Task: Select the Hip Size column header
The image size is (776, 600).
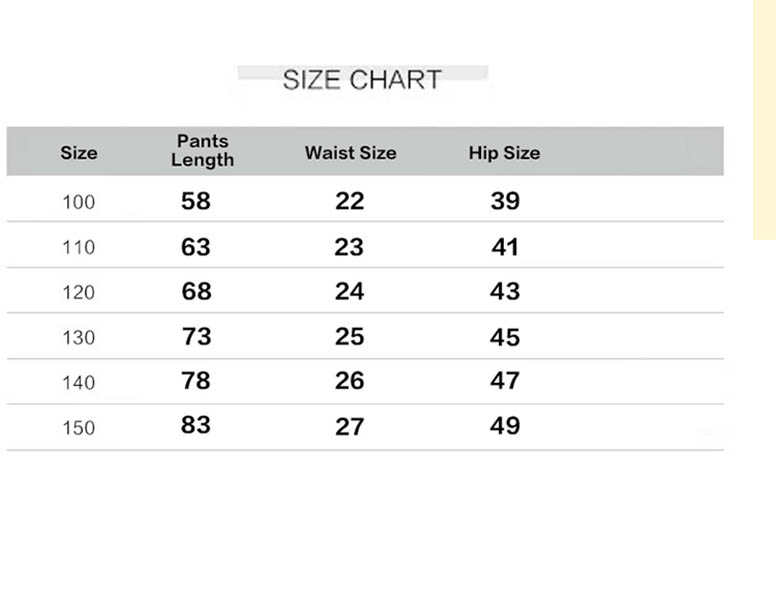Action: click(504, 153)
